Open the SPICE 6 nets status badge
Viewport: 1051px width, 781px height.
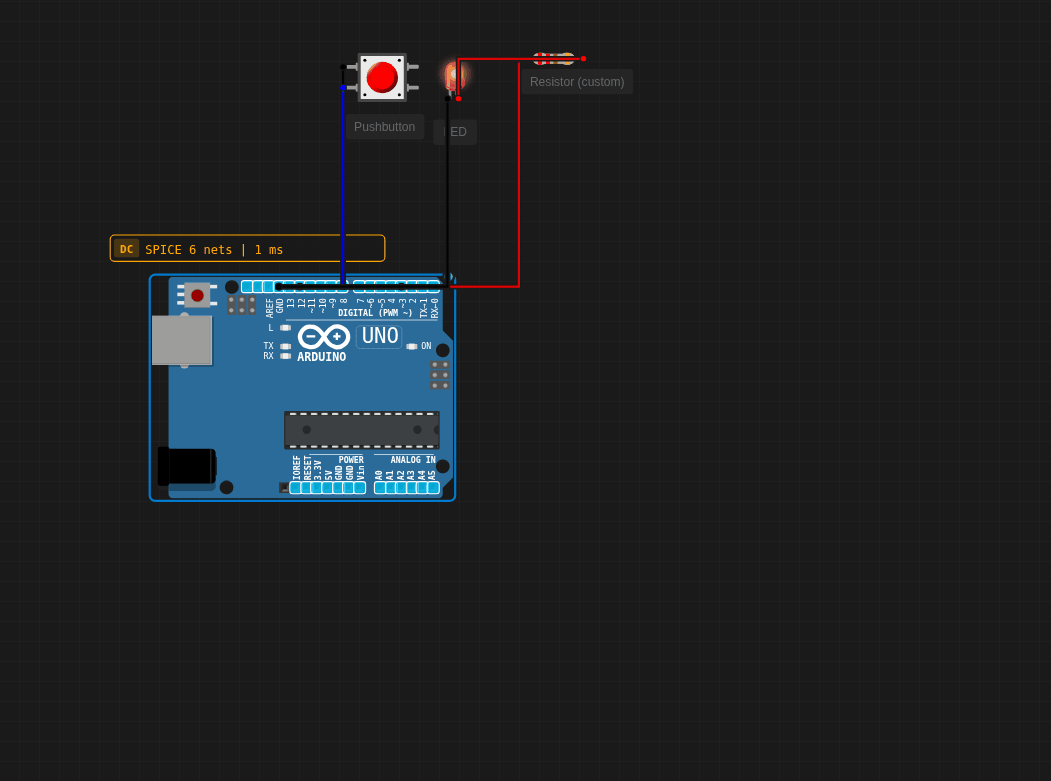coord(247,249)
